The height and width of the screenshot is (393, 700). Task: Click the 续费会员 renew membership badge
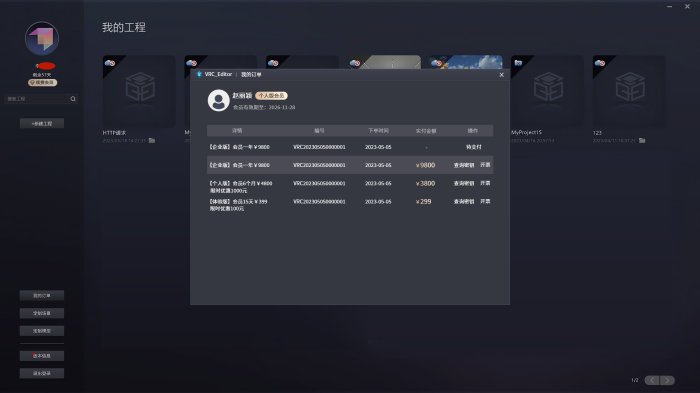pos(42,83)
